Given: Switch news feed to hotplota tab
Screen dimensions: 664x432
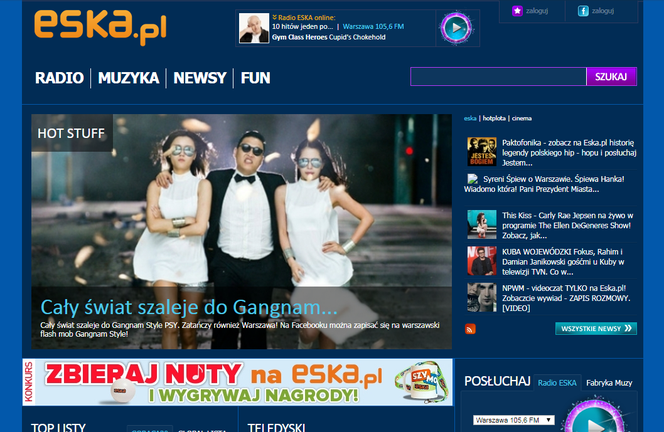Looking at the screenshot, I should click(x=494, y=118).
